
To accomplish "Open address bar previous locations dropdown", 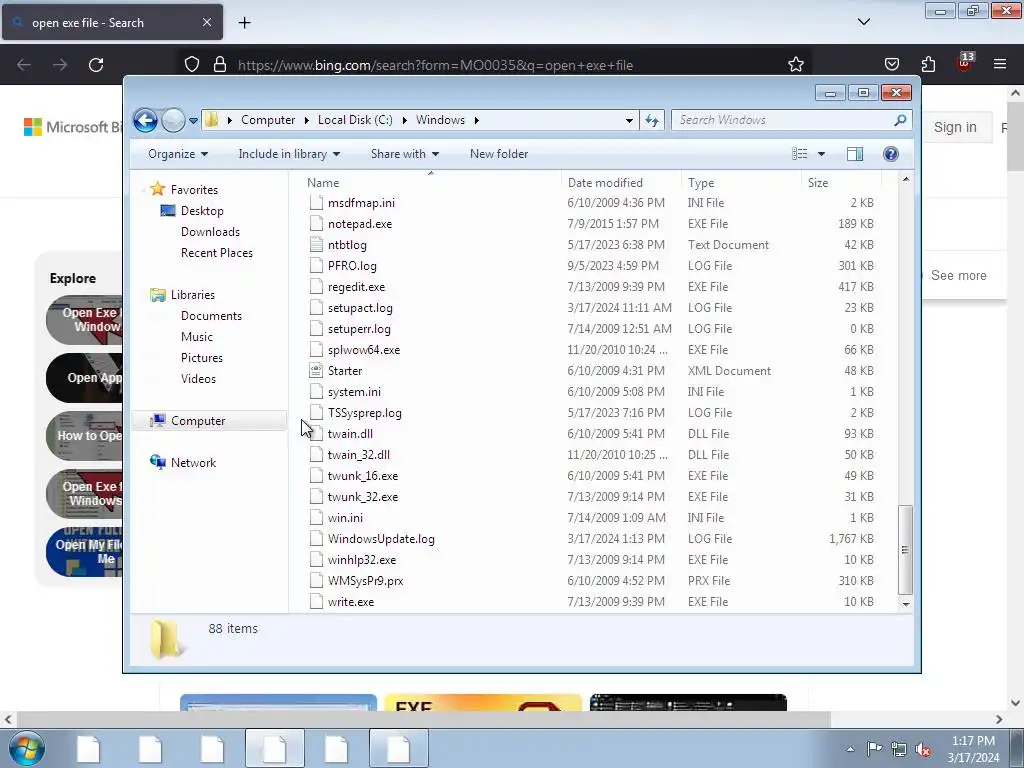I will 629,120.
